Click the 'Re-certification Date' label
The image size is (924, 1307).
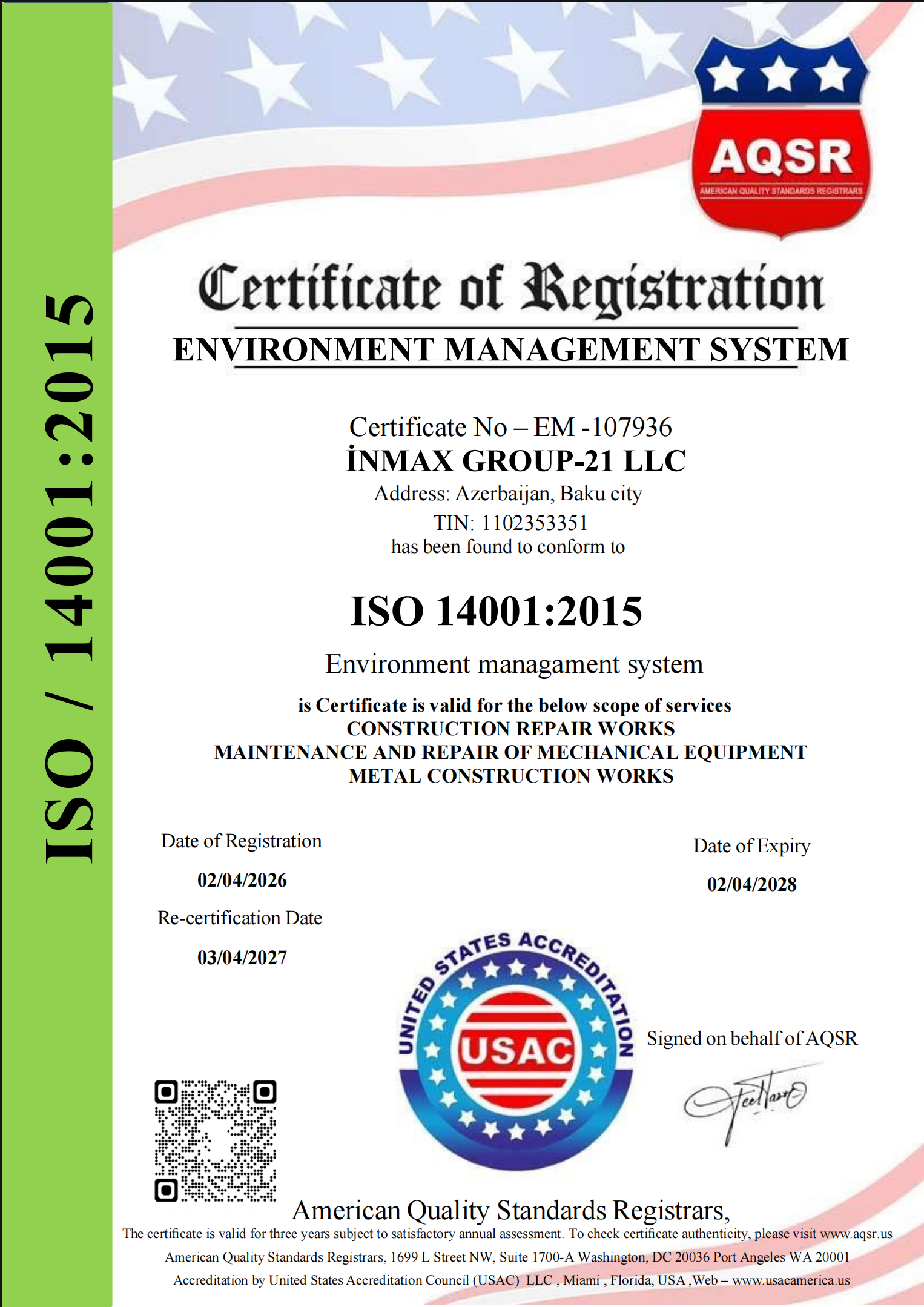(240, 918)
